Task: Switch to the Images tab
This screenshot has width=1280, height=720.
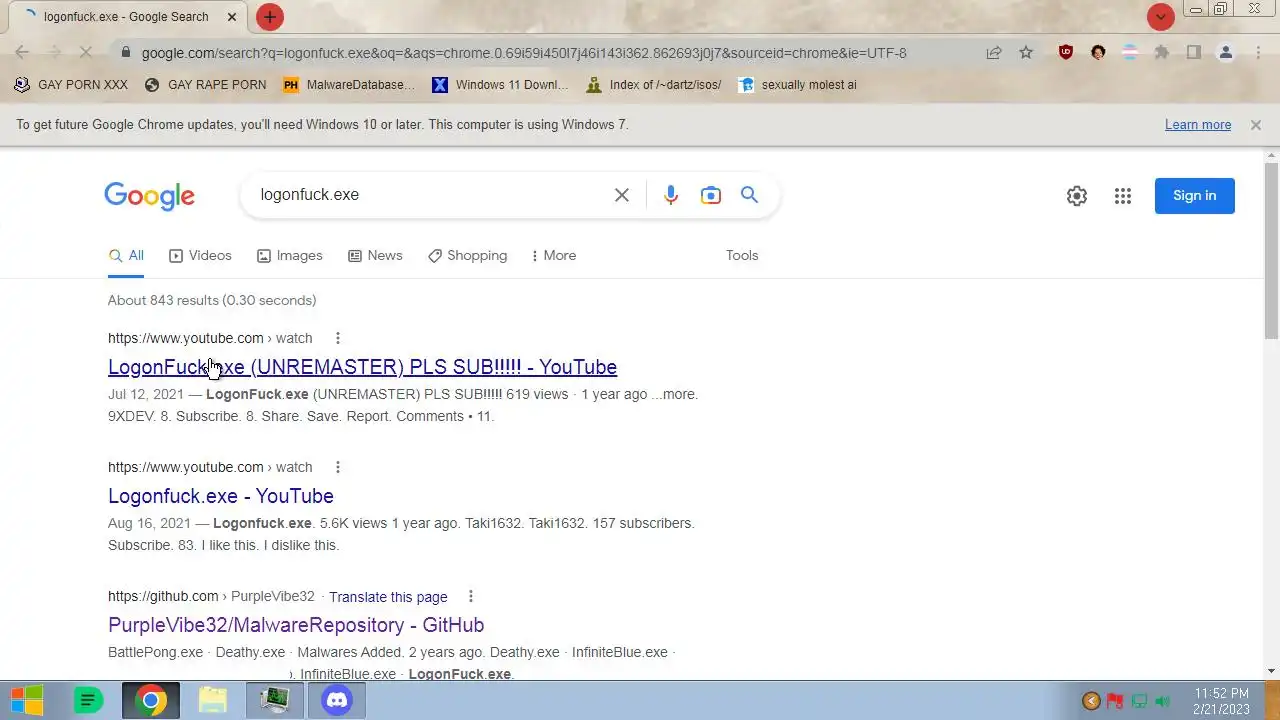Action: pyautogui.click(x=290, y=256)
